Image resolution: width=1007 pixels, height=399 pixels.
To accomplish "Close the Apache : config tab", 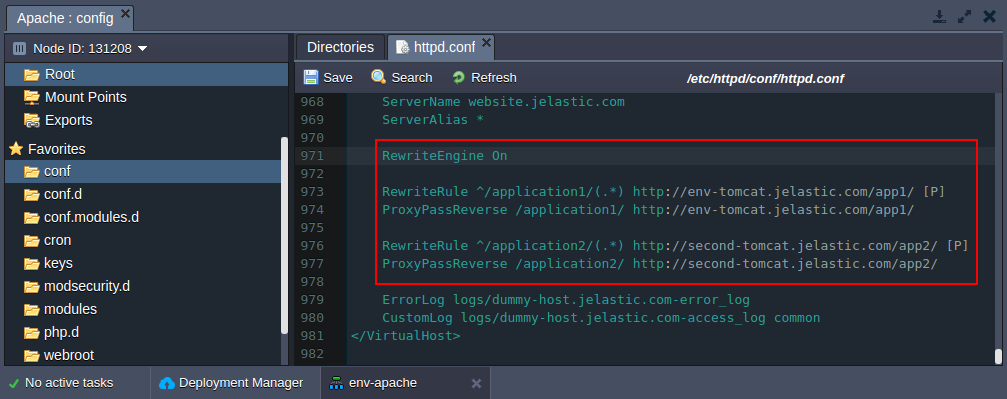I will (125, 13).
